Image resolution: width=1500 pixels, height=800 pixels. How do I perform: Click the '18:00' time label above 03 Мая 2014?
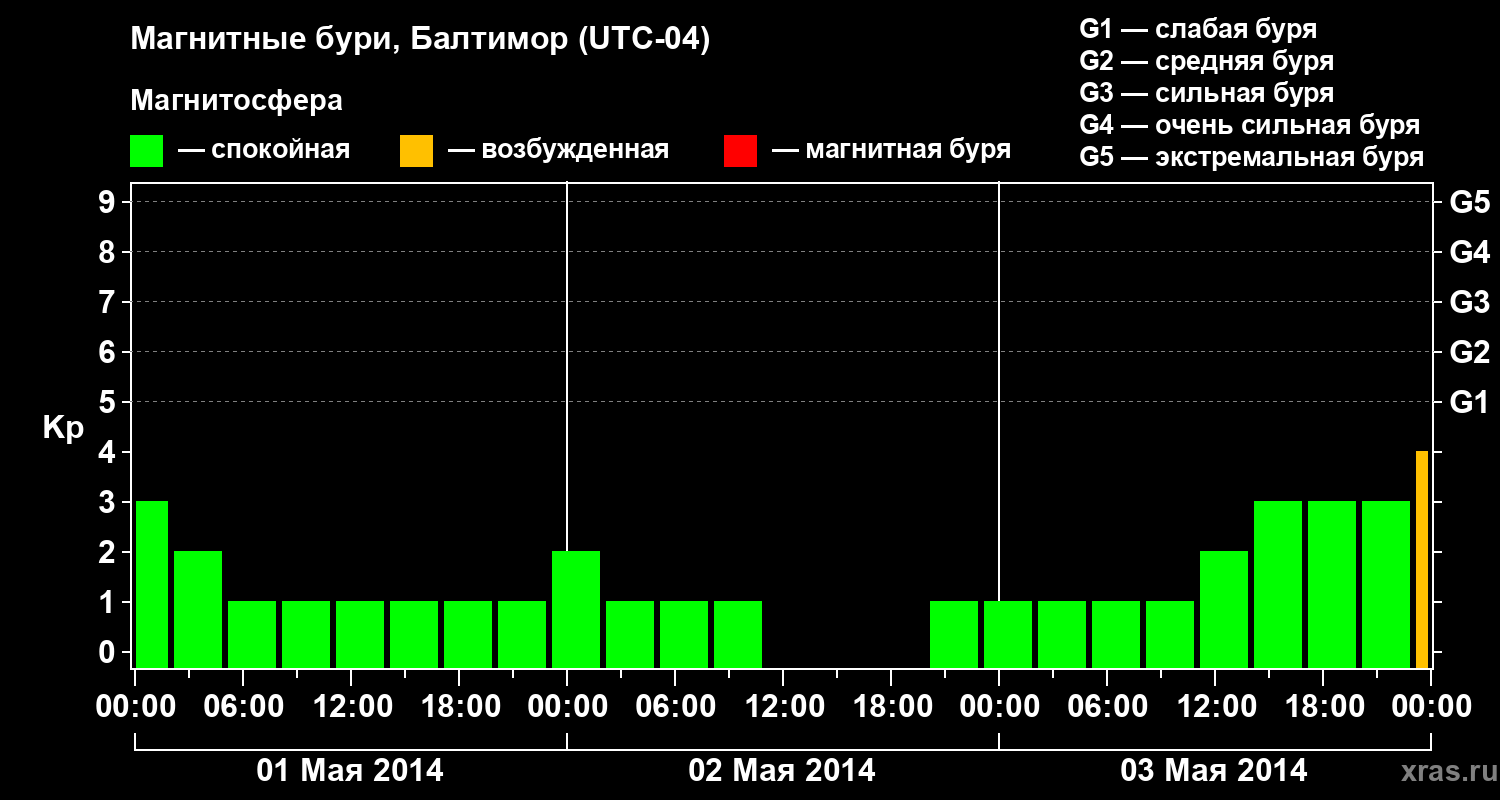click(1324, 707)
